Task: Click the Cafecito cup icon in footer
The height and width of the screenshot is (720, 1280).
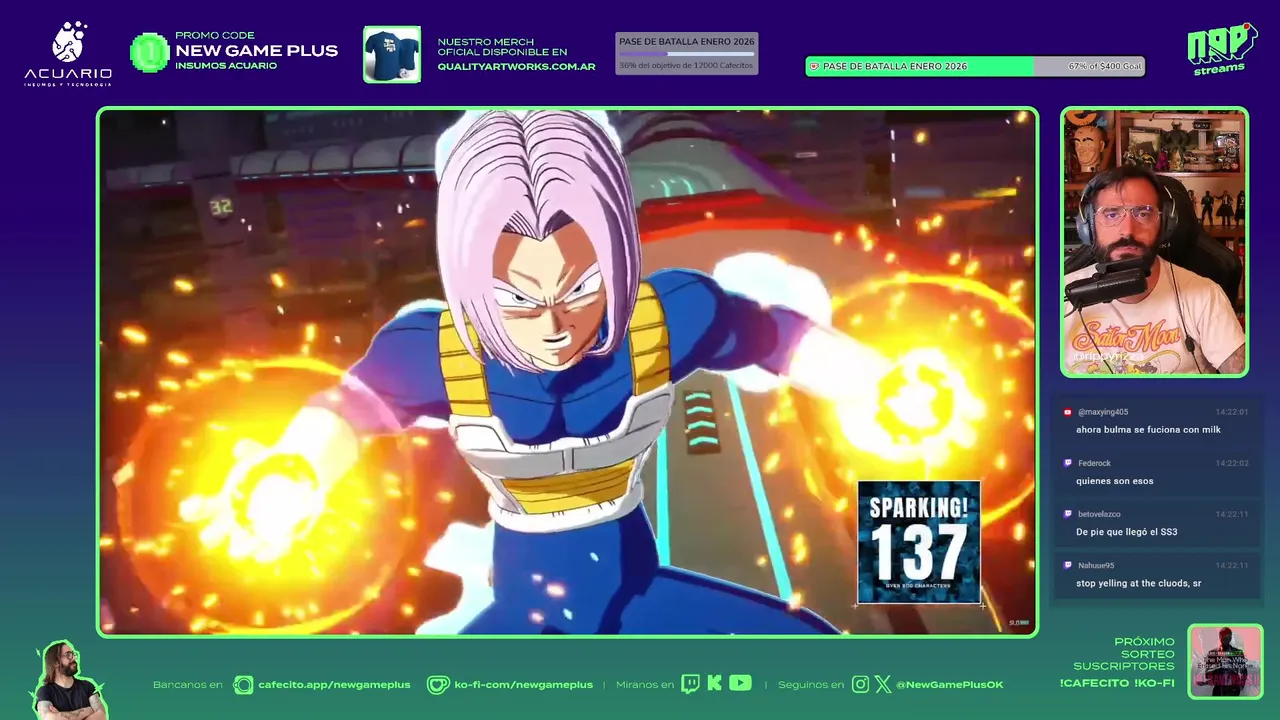Action: pyautogui.click(x=243, y=685)
